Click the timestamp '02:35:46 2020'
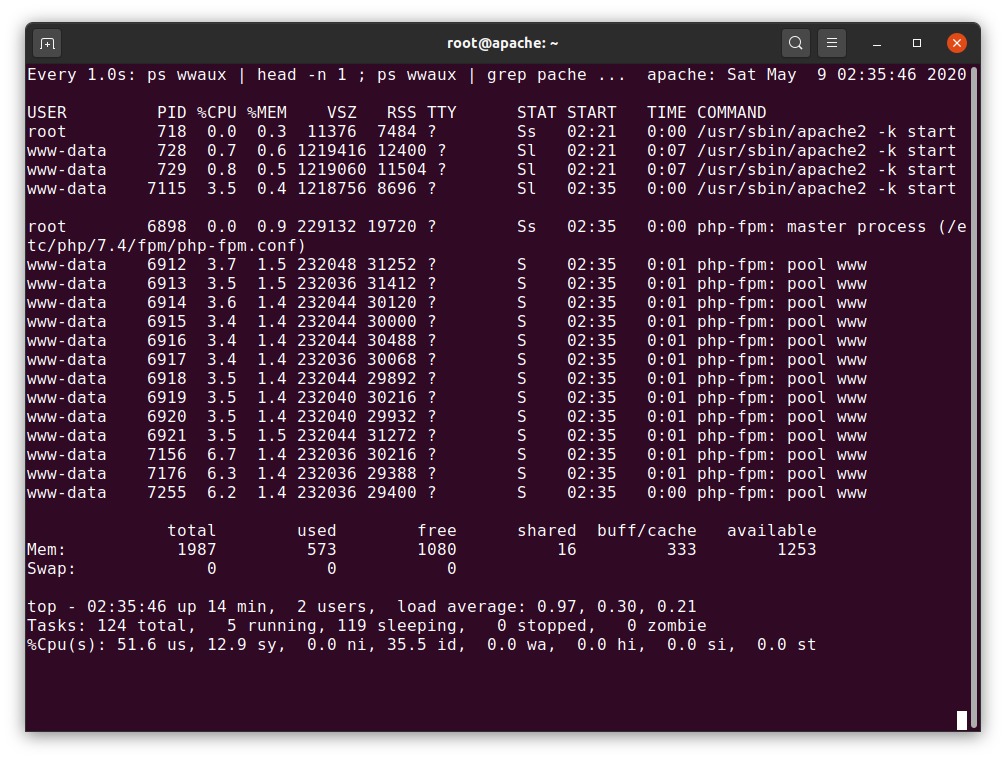This screenshot has height=760, width=1006. click(901, 75)
